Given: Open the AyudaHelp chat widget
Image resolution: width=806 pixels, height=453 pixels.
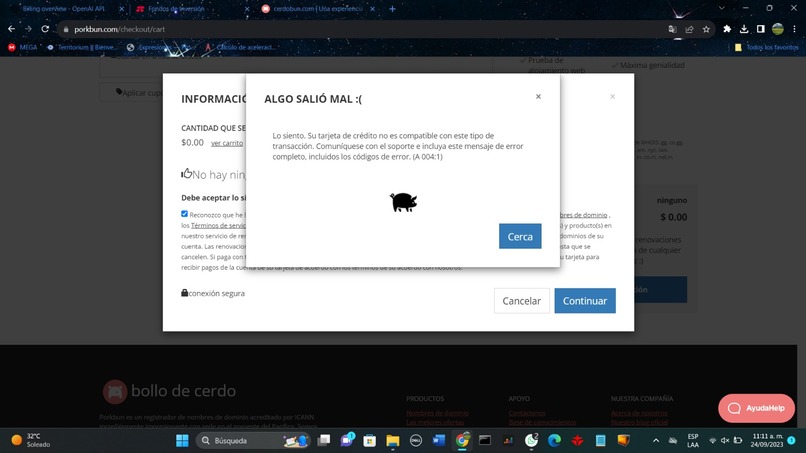Looking at the screenshot, I should (x=756, y=408).
